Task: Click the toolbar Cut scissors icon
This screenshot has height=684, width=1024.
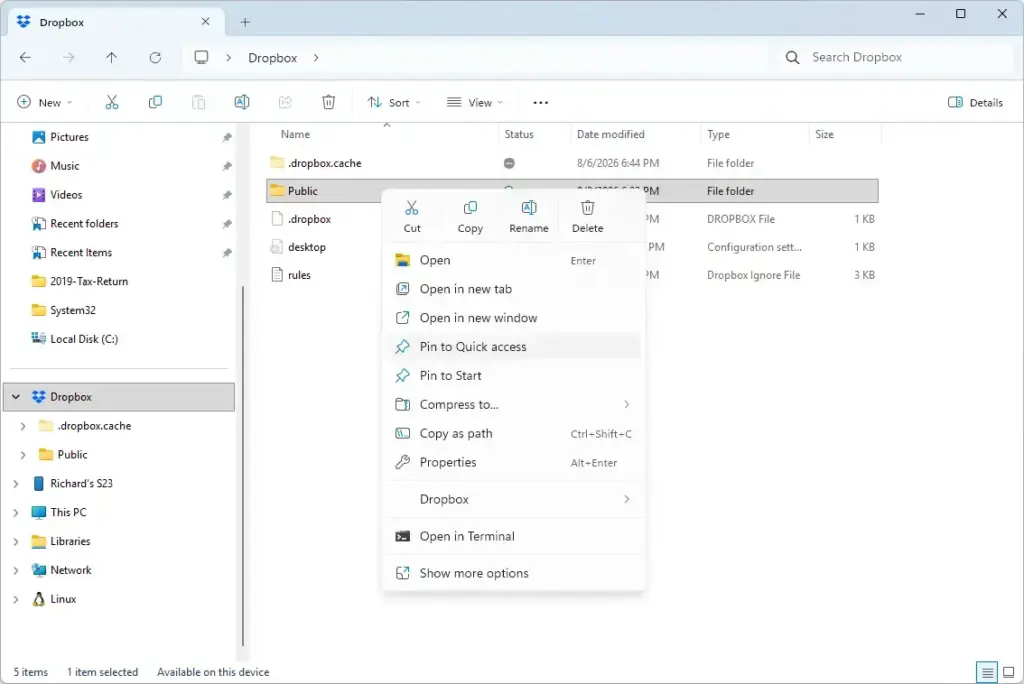Action: 112,102
